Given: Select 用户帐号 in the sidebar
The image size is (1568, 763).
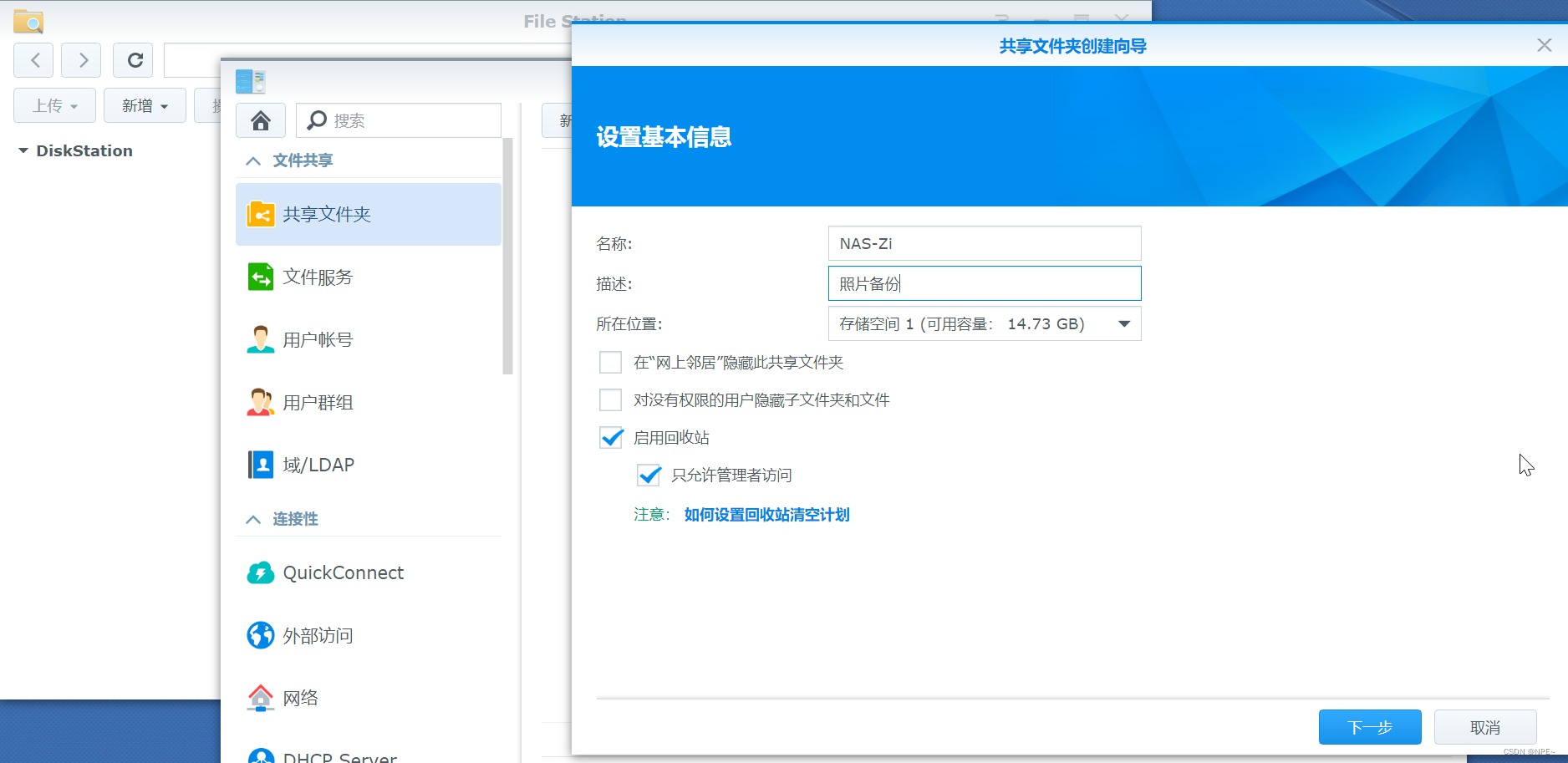Looking at the screenshot, I should coord(369,339).
